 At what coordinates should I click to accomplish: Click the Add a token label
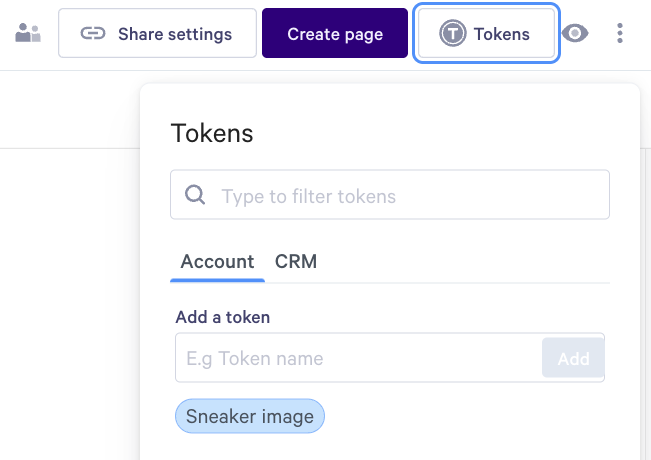(x=223, y=317)
